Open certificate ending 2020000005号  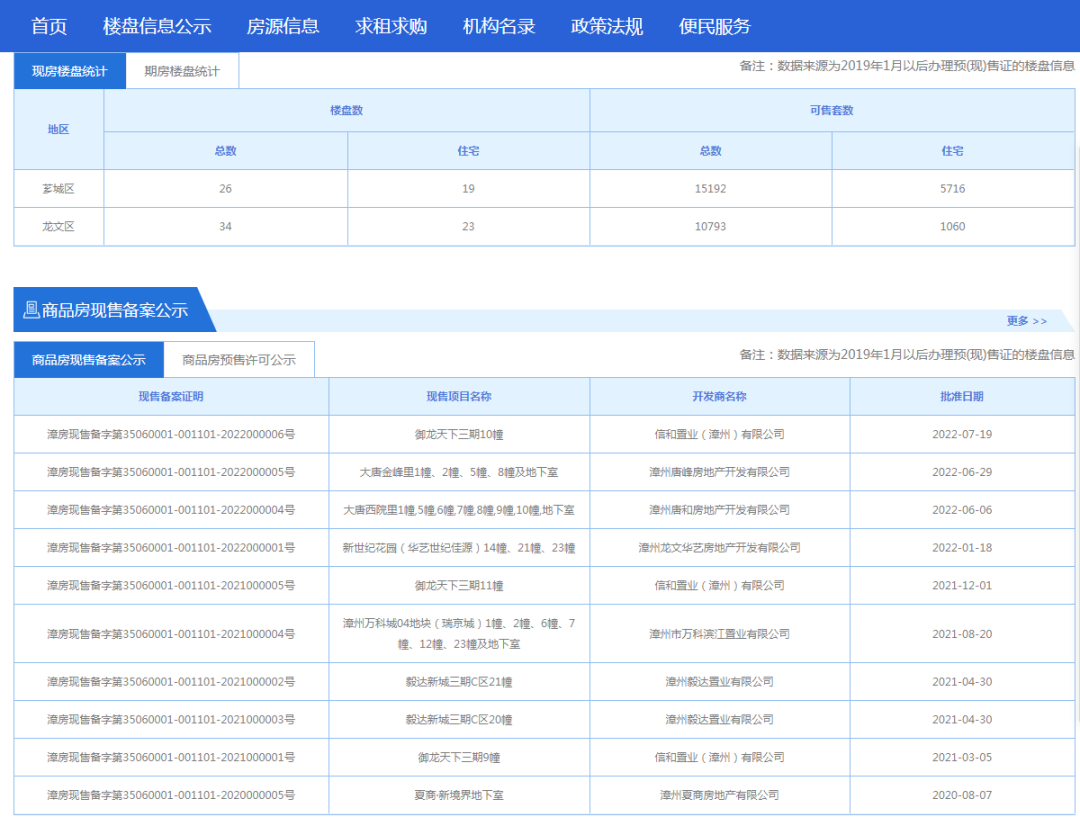tap(171, 796)
